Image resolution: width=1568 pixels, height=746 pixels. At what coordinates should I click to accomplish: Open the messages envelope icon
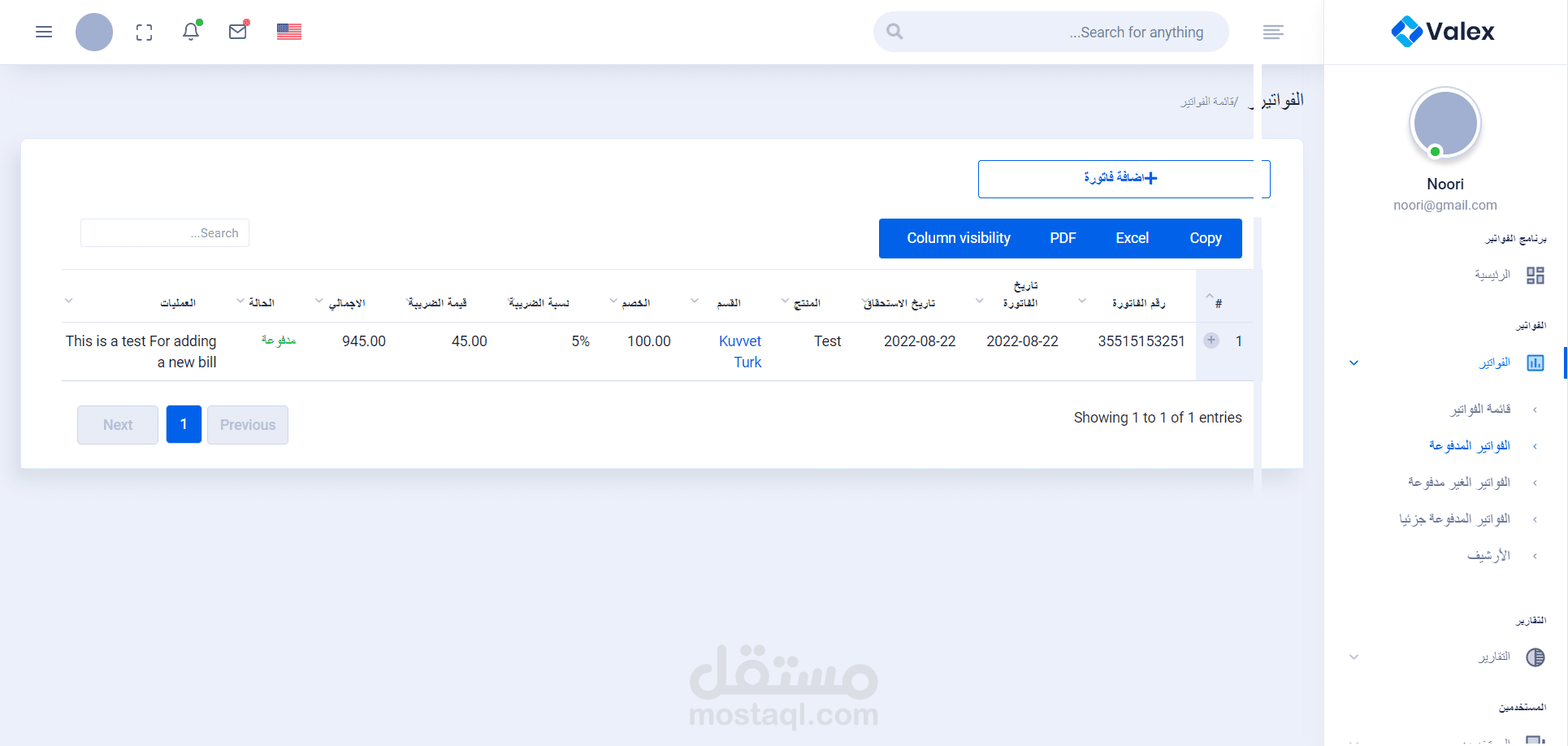point(238,31)
